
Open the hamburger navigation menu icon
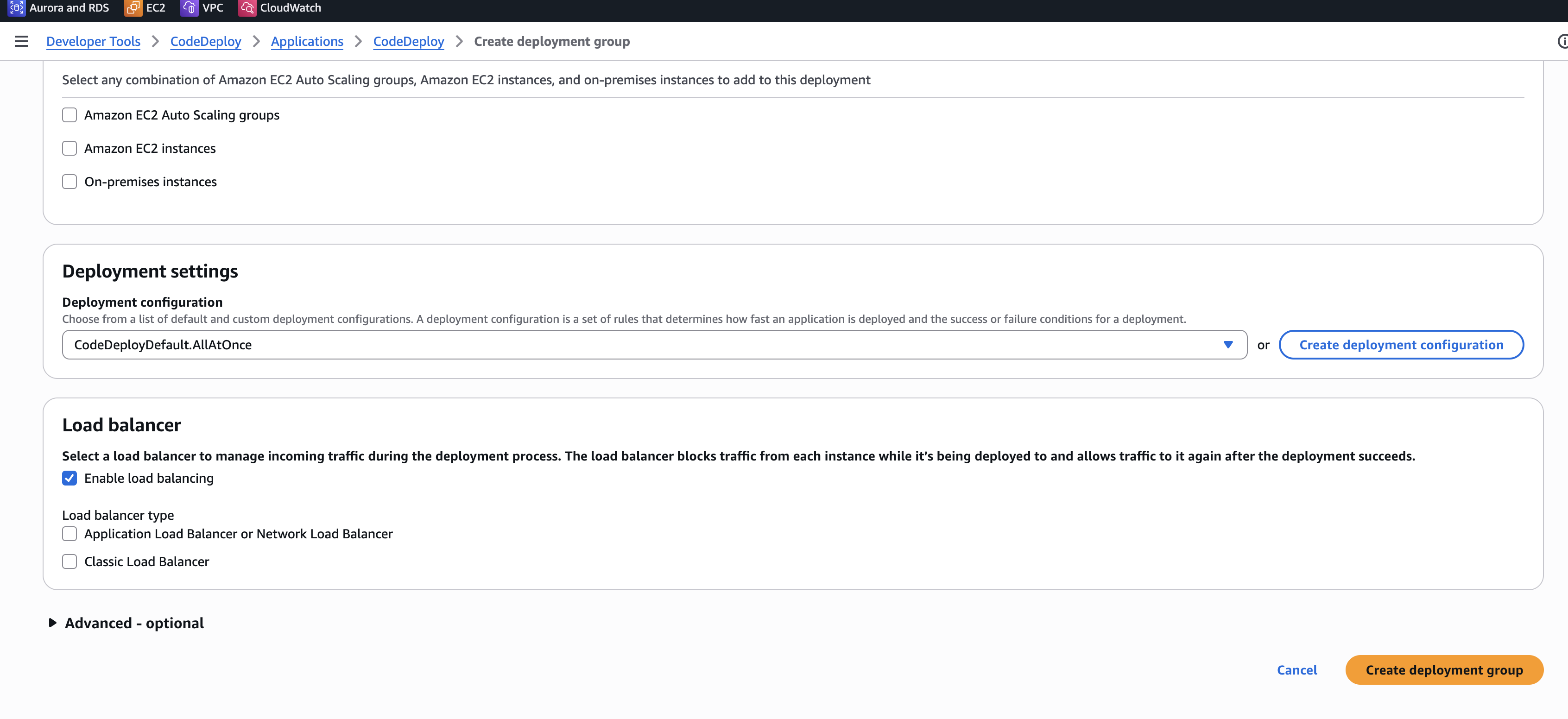[21, 41]
